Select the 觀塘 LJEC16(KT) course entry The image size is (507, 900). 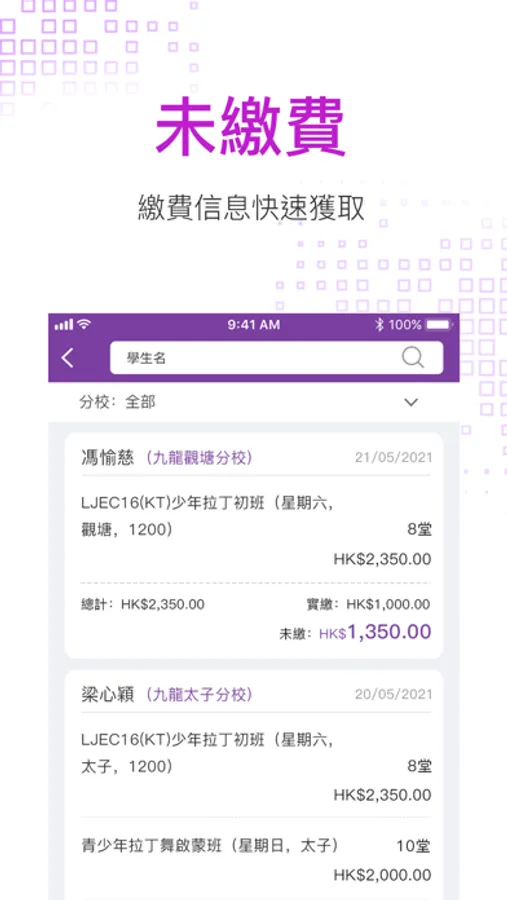(256, 531)
